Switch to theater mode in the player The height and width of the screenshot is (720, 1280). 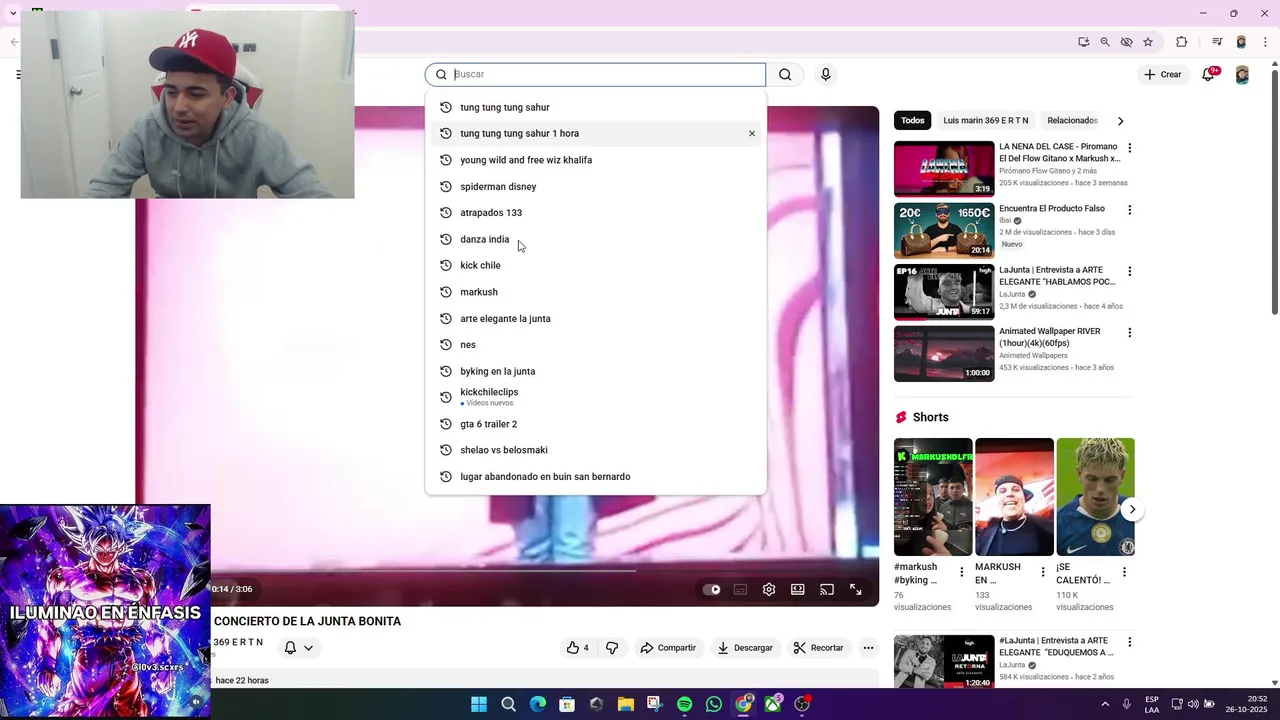coord(798,589)
